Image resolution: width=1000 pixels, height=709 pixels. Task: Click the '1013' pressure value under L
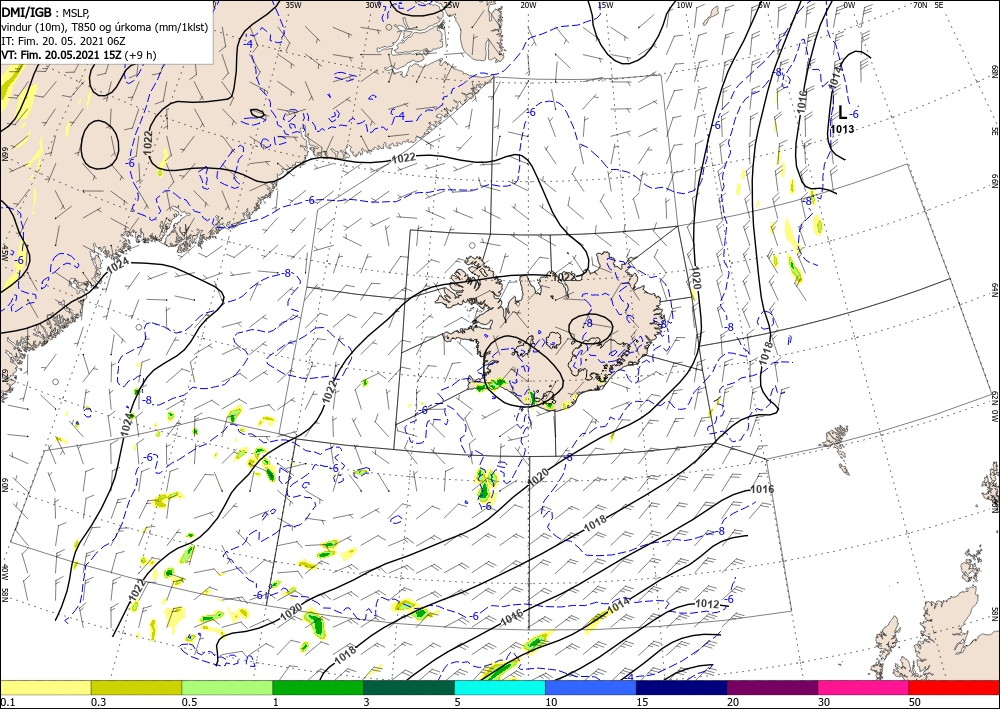tap(842, 129)
